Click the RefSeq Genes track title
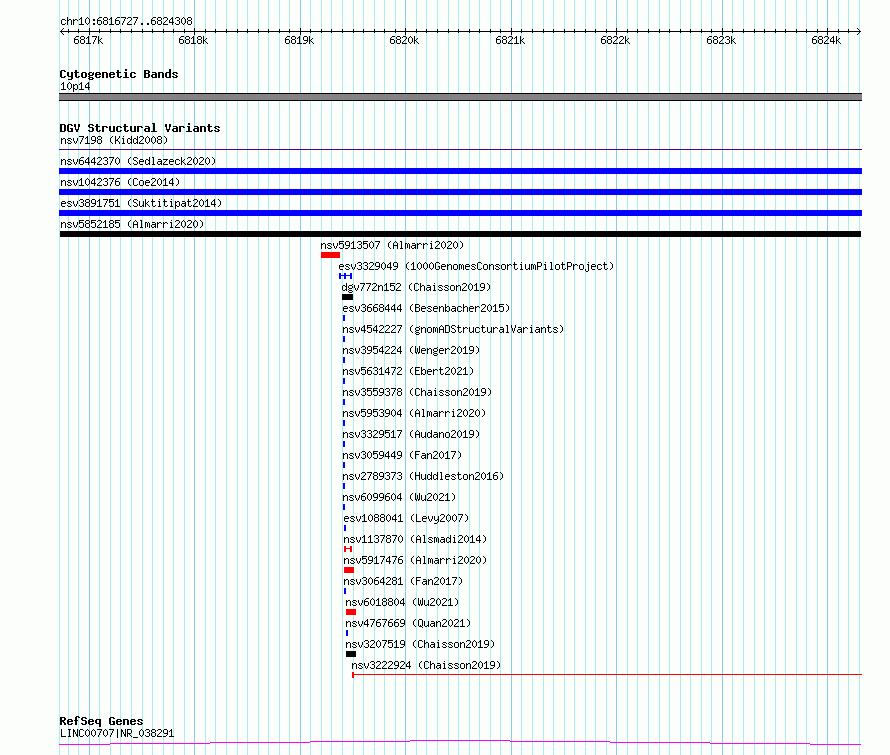The height and width of the screenshot is (755, 890). (x=101, y=721)
